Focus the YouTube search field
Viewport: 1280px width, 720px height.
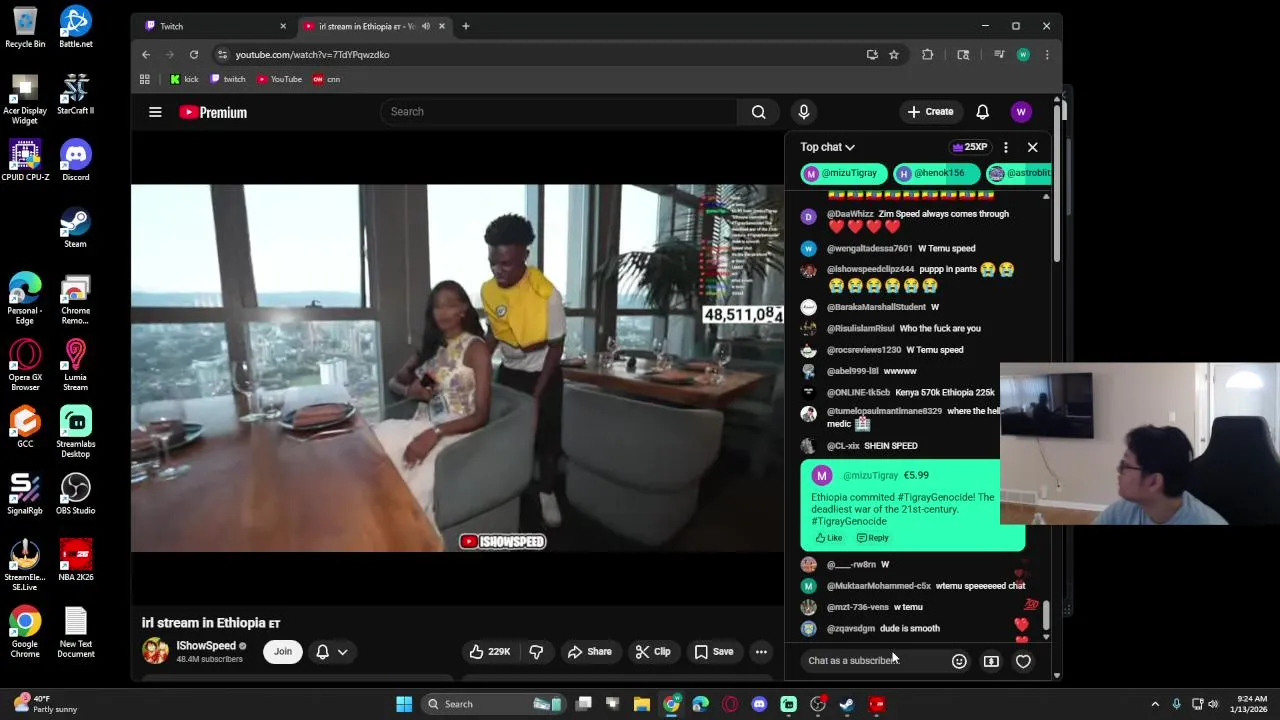[x=558, y=112]
